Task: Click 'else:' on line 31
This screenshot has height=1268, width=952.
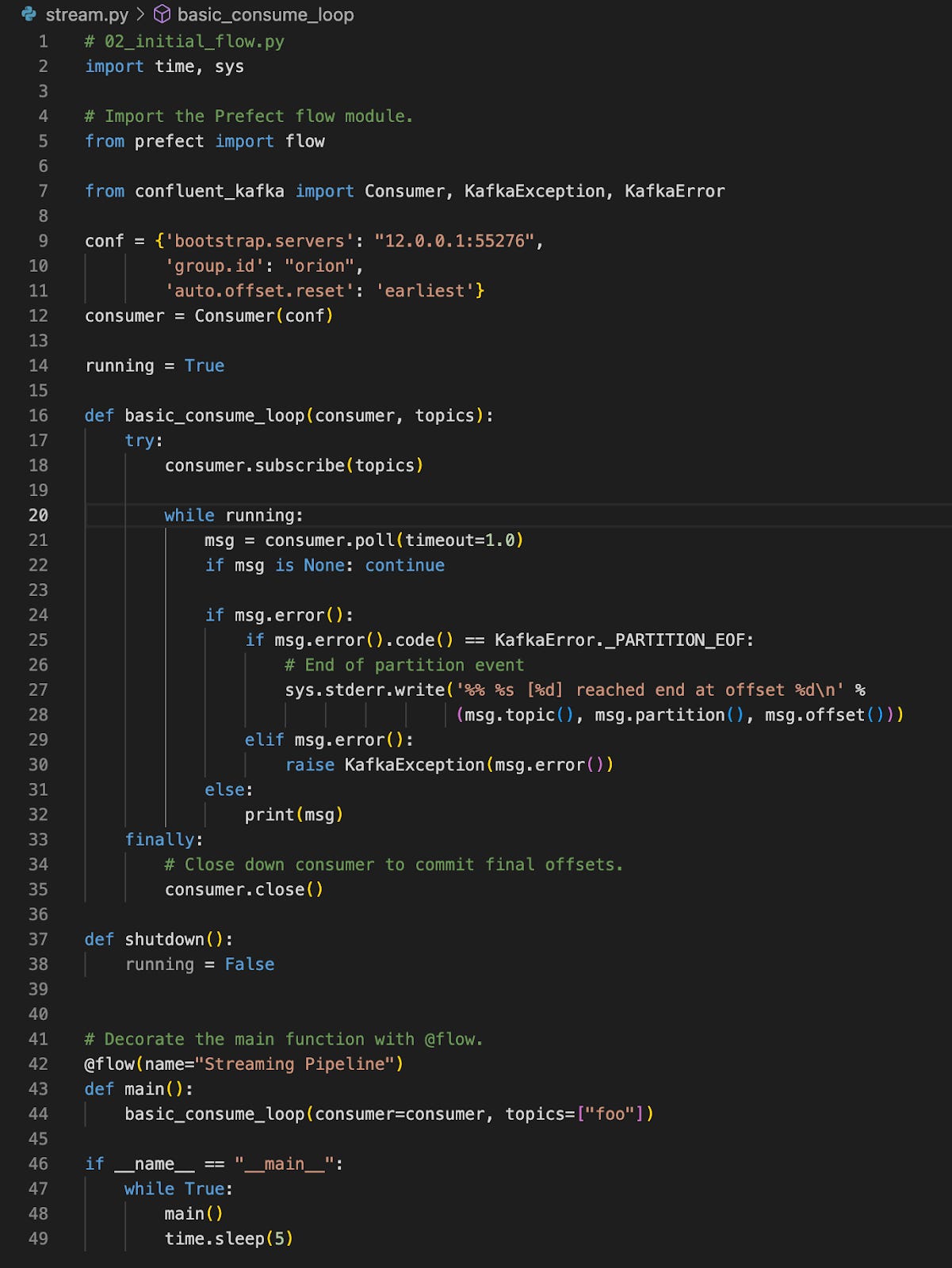Action: pos(229,789)
